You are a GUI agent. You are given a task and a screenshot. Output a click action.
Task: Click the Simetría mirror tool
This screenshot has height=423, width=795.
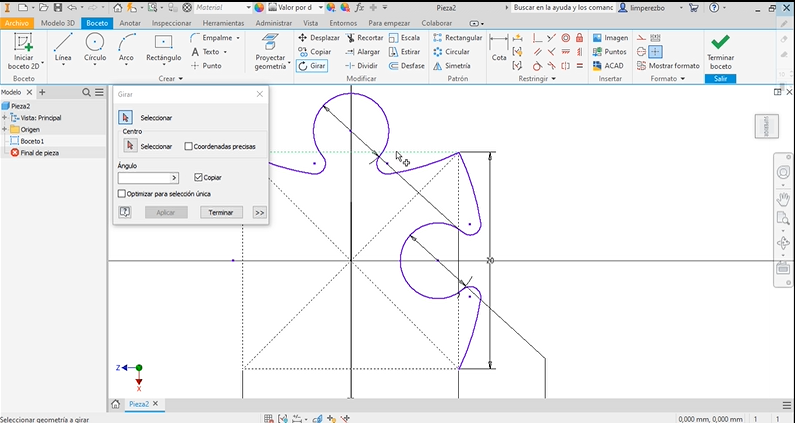452,66
